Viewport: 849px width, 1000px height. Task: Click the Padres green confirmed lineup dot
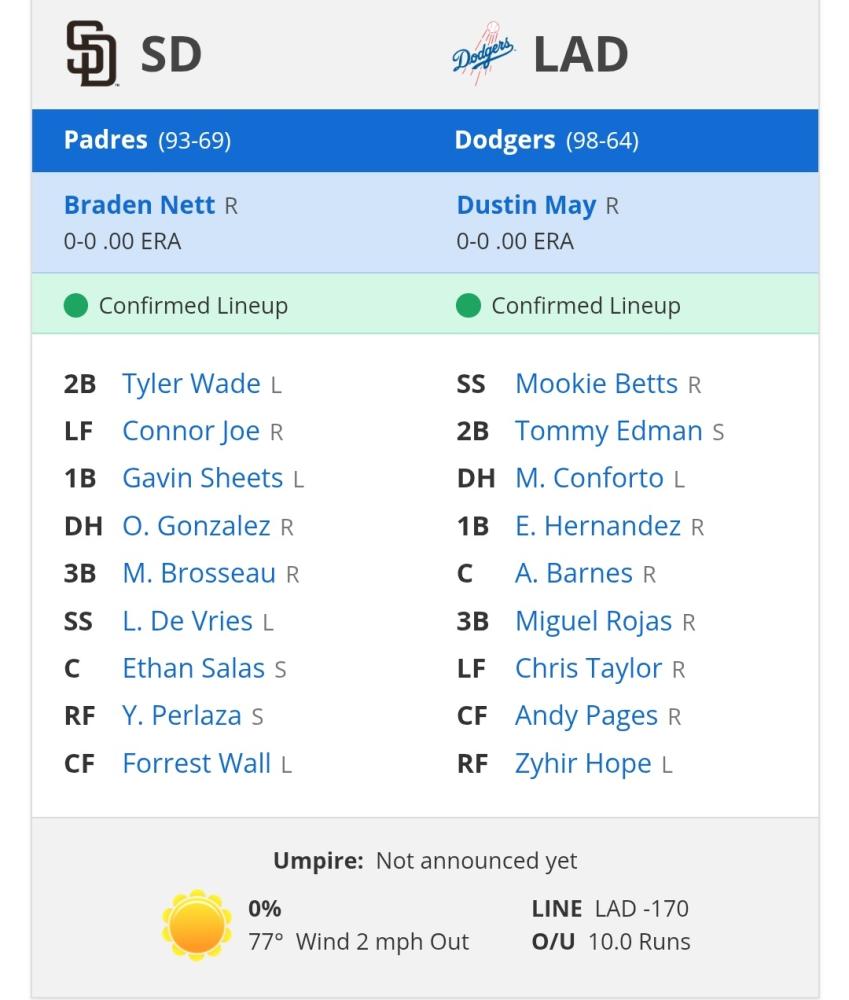coord(76,305)
